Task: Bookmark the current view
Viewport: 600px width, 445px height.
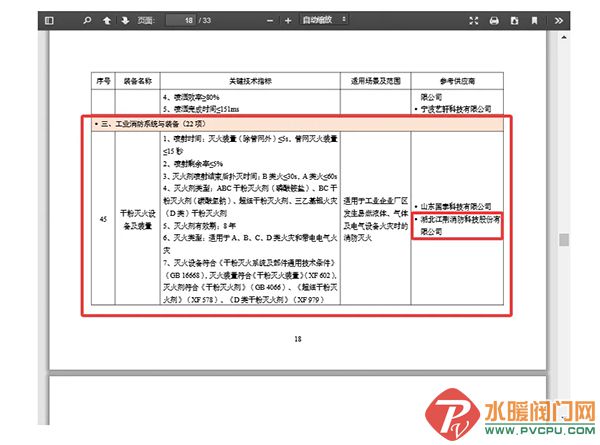Action: tap(534, 20)
